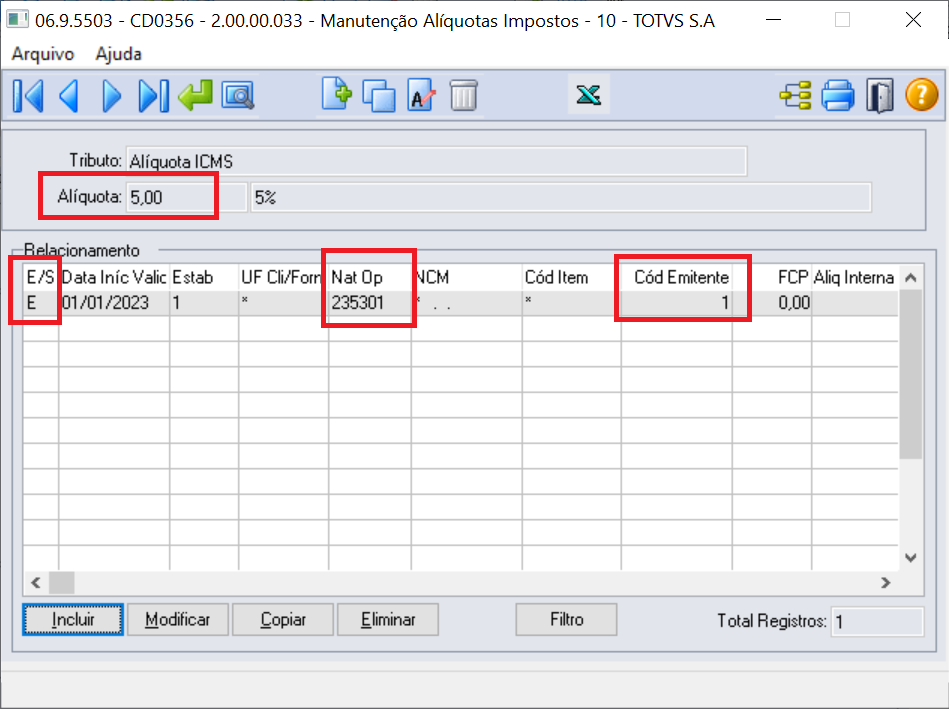Select the NCM column header
Screen dimensions: 949x709
[x=466, y=277]
